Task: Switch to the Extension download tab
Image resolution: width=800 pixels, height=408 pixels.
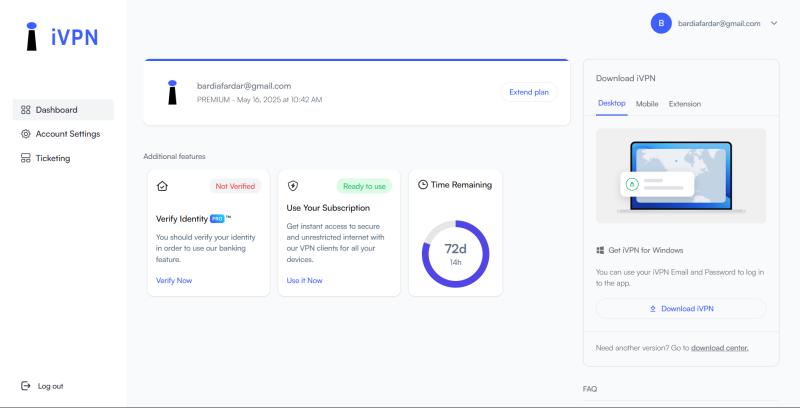Action: 685,104
